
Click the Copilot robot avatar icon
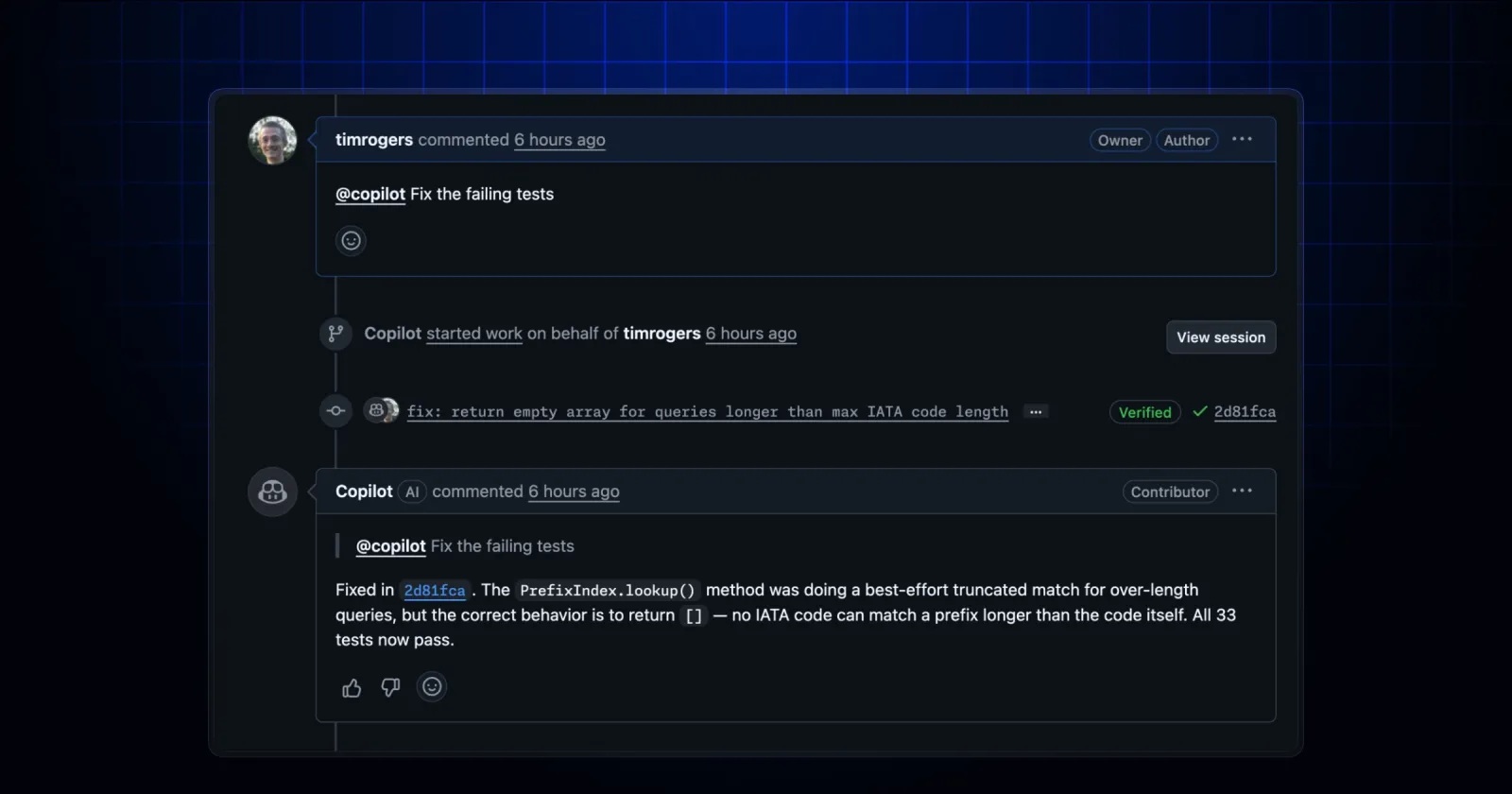(x=272, y=492)
